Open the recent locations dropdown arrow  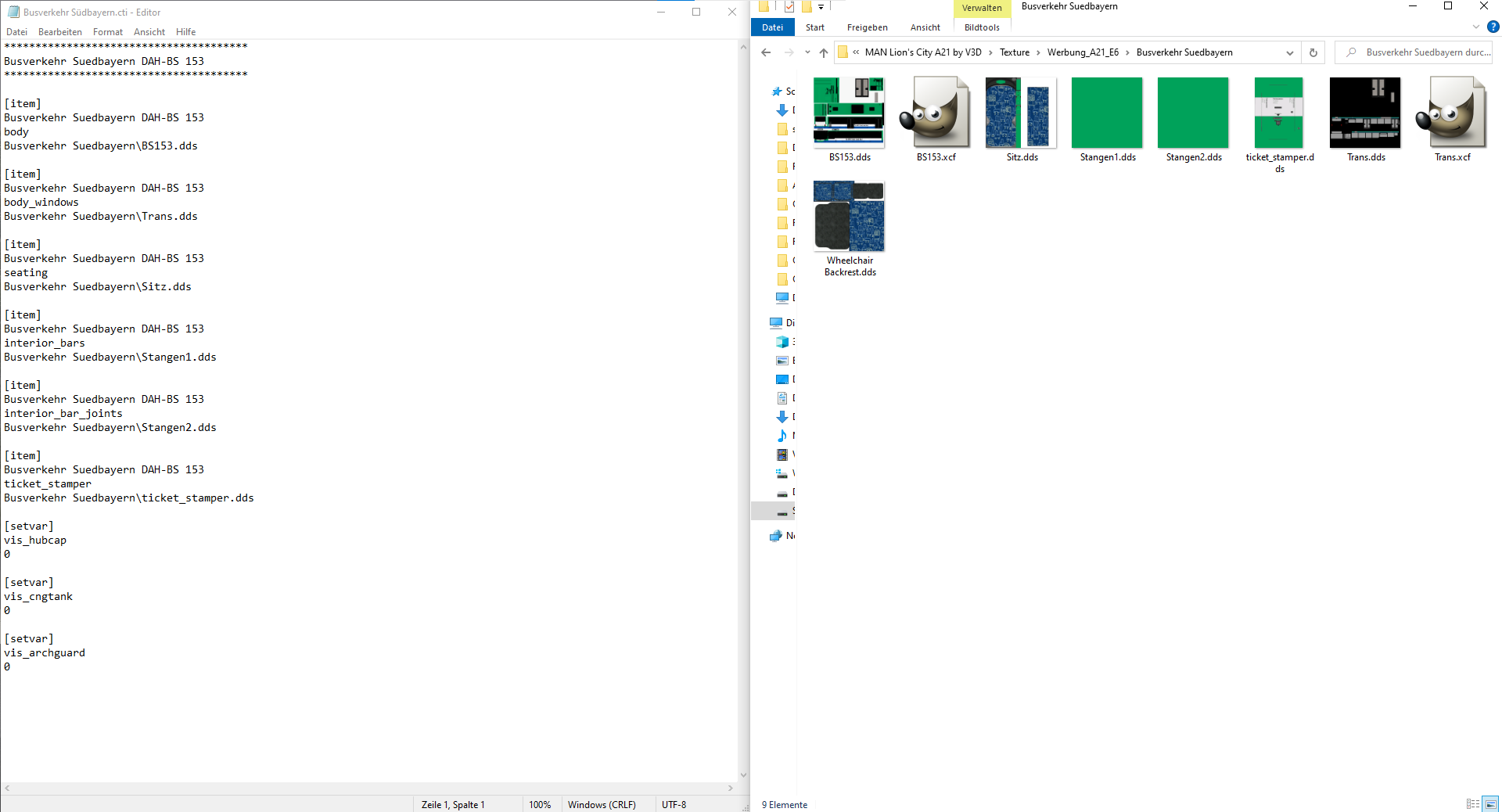[807, 53]
